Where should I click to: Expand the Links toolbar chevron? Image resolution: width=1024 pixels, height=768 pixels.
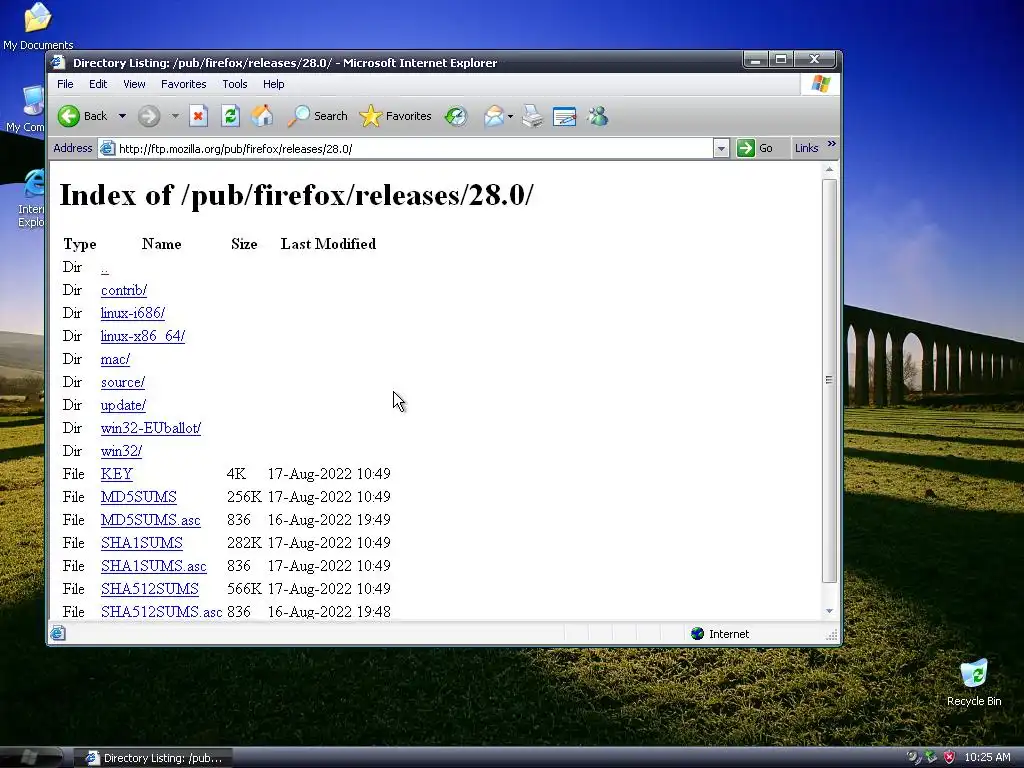coord(831,144)
